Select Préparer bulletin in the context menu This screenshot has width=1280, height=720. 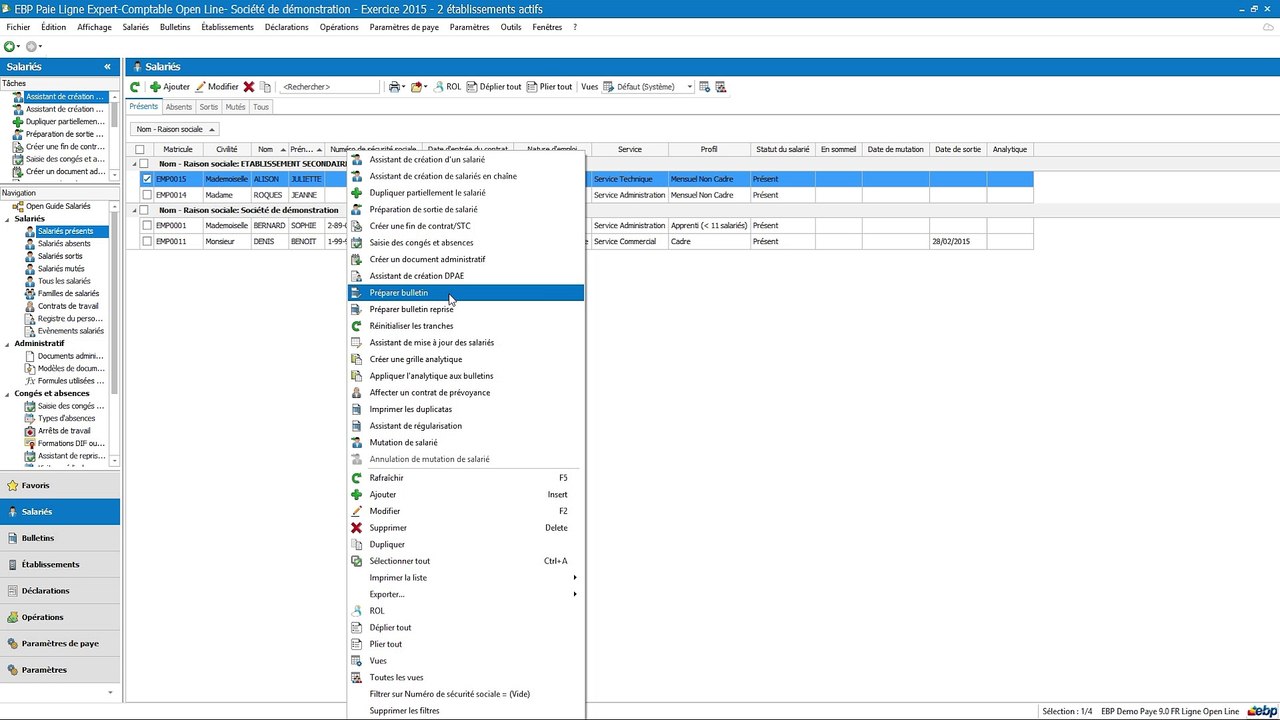[x=465, y=293]
